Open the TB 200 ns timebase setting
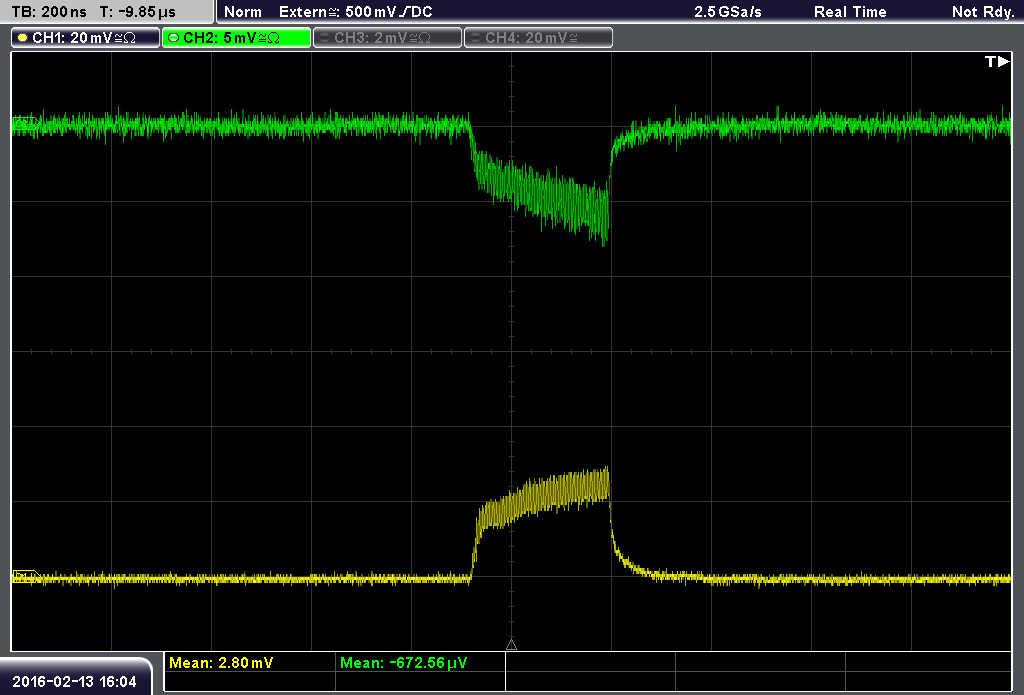 point(49,12)
